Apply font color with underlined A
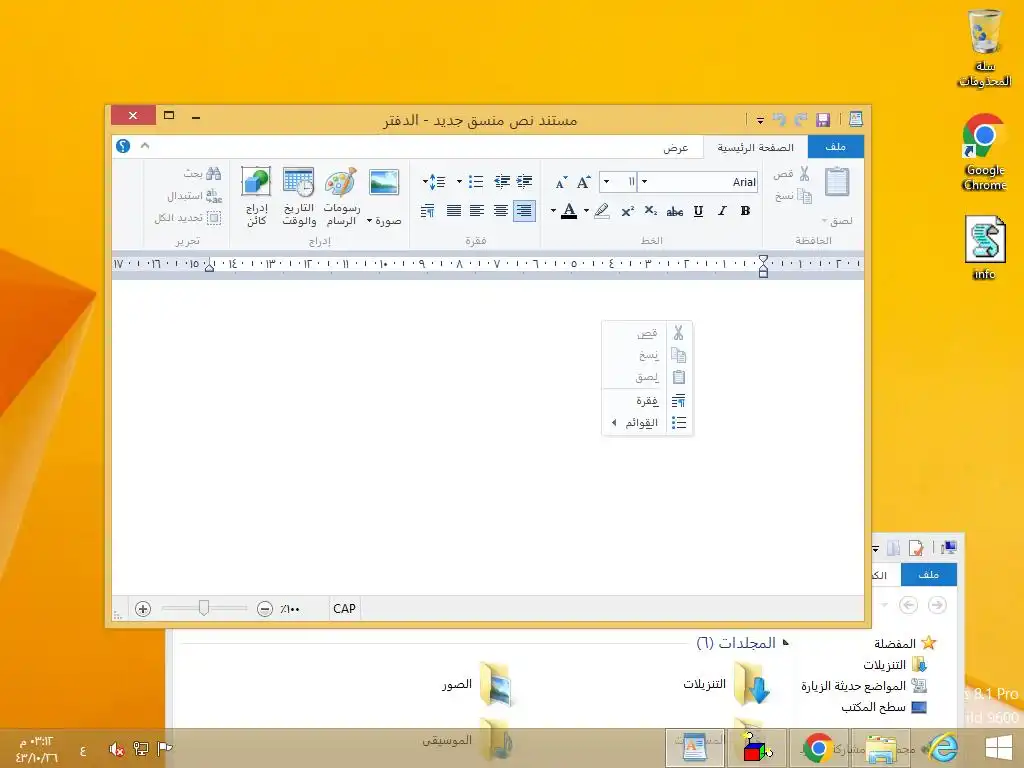The width and height of the screenshot is (1024, 768). click(569, 211)
